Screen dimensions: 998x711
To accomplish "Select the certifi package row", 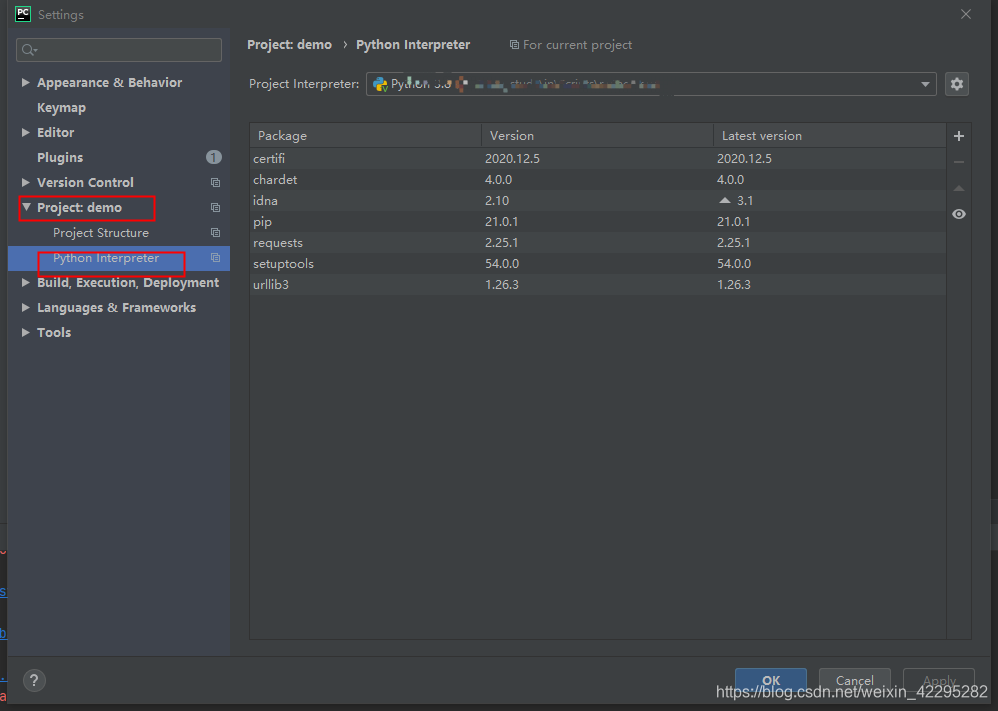I will coord(598,158).
